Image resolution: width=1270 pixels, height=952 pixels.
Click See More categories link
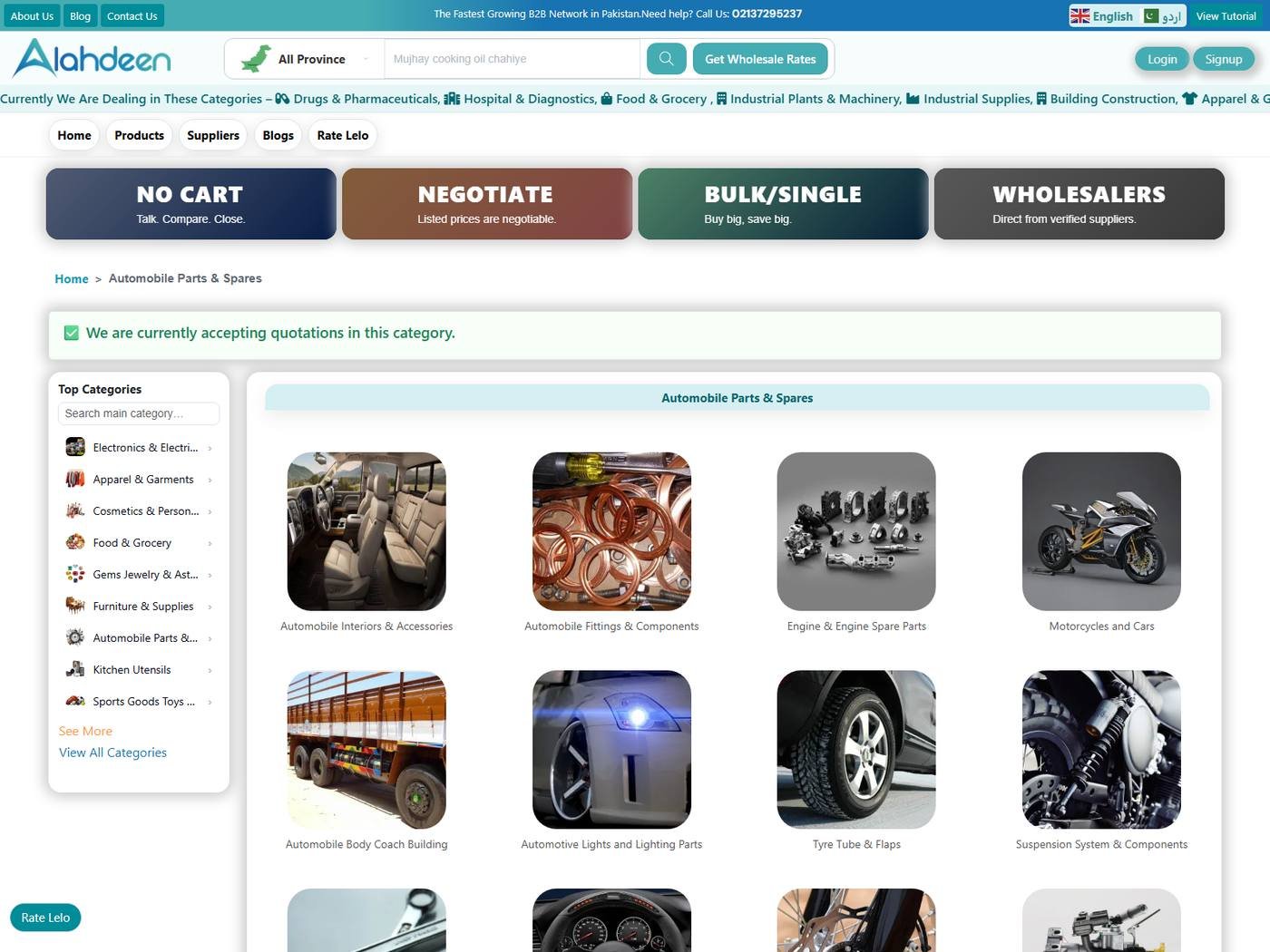pyautogui.click(x=85, y=731)
